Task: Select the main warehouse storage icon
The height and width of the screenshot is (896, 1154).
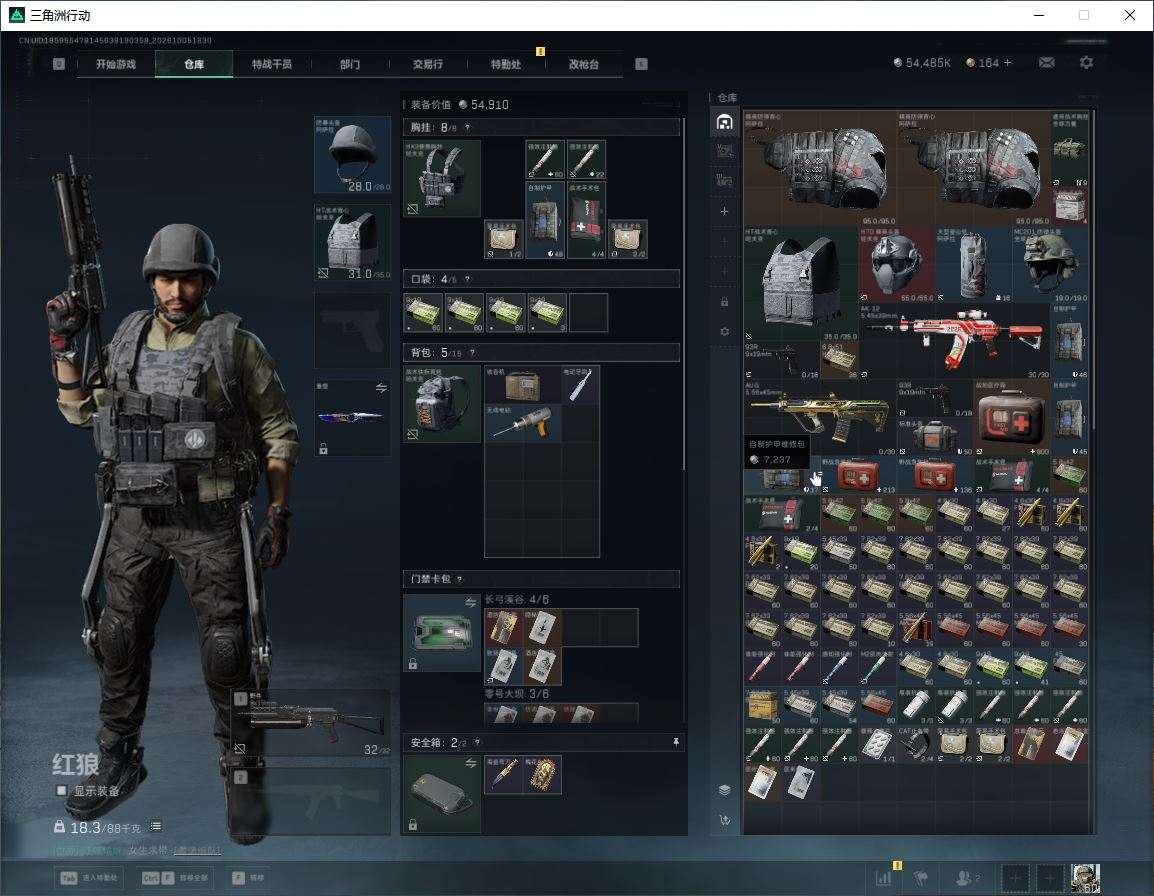Action: (725, 121)
